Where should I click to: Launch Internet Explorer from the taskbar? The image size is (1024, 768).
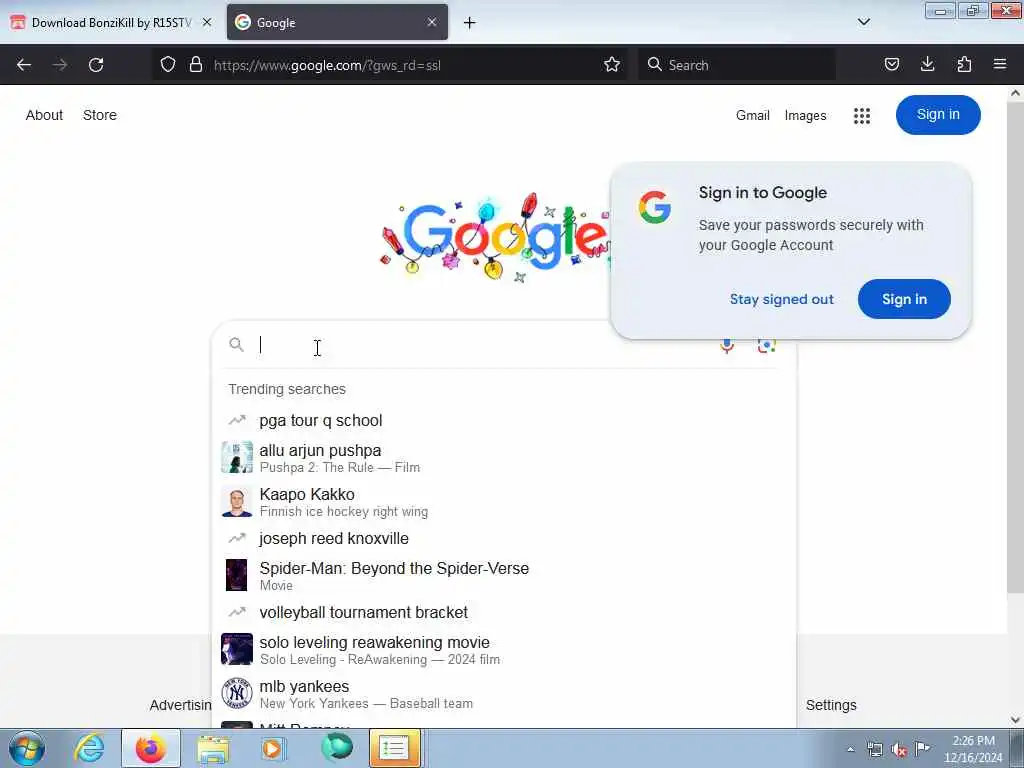89,748
